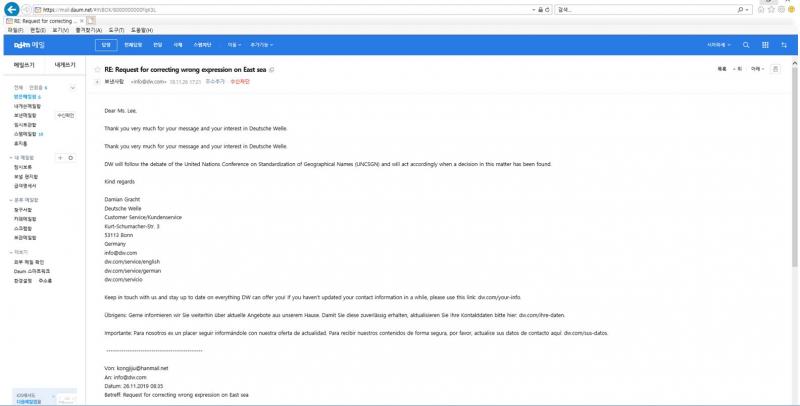Click the dw.com/service/english link
This screenshot has height=406, width=800.
[x=127, y=261]
